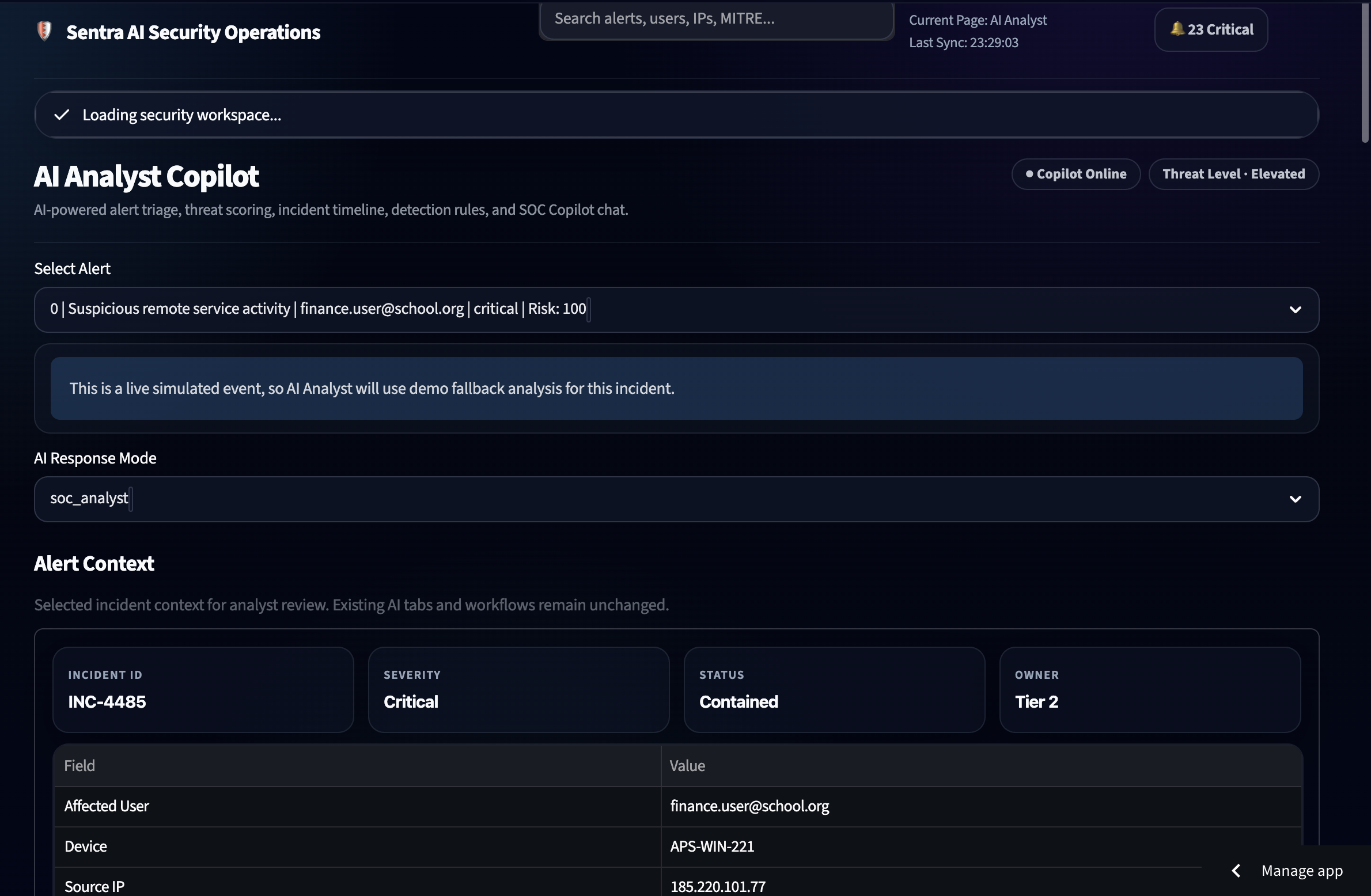Image resolution: width=1371 pixels, height=896 pixels.
Task: Click the Select Alert label
Action: [x=72, y=269]
